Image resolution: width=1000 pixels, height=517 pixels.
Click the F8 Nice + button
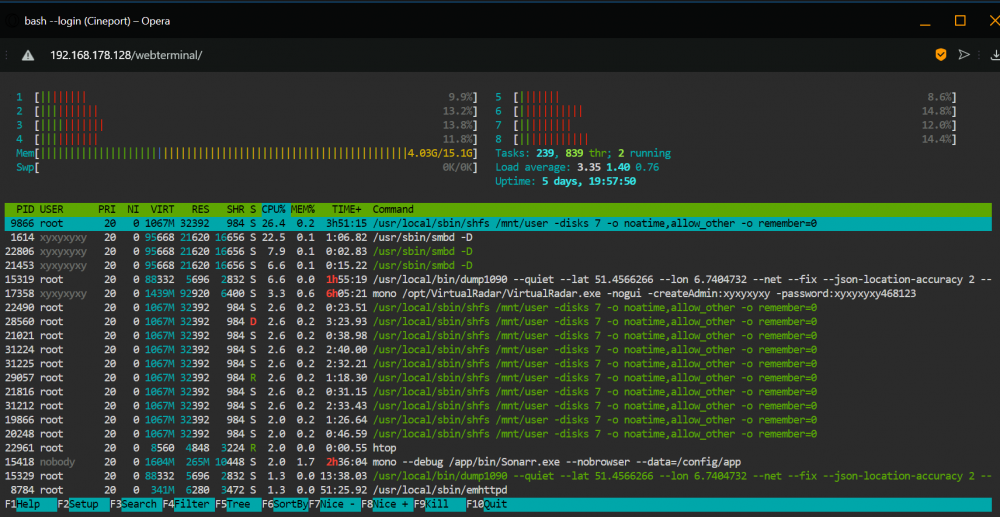[386, 504]
